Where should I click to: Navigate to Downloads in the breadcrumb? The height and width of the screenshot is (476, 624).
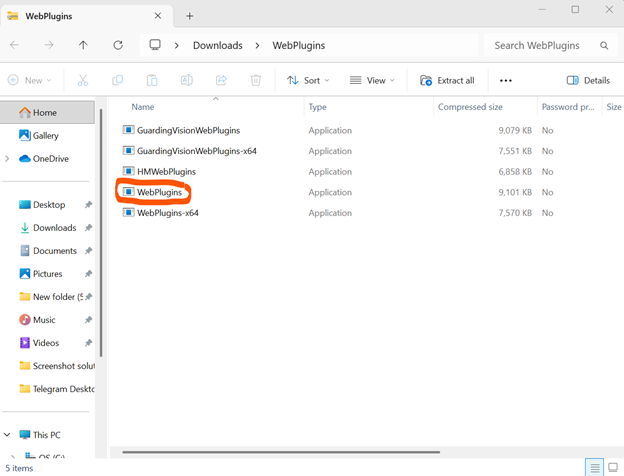click(x=218, y=46)
